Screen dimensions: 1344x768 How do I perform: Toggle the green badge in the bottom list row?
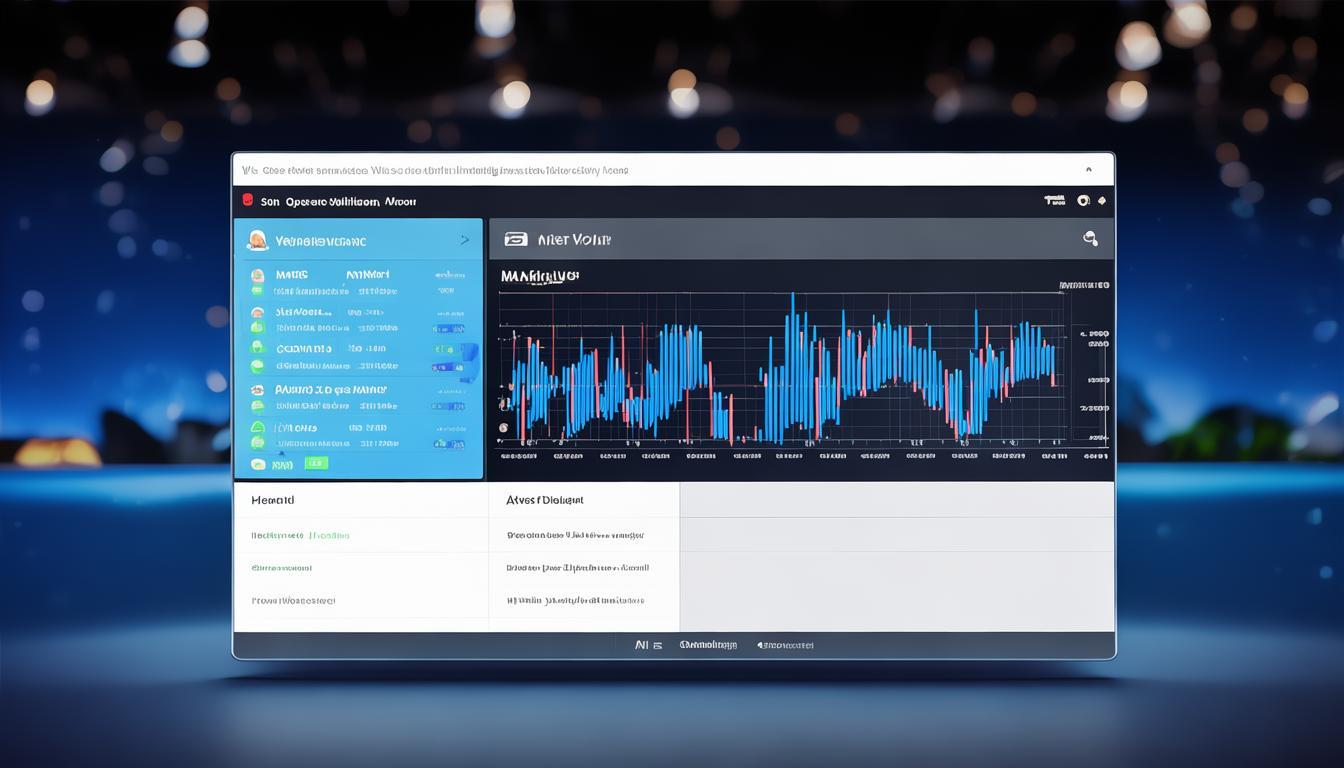coord(316,463)
